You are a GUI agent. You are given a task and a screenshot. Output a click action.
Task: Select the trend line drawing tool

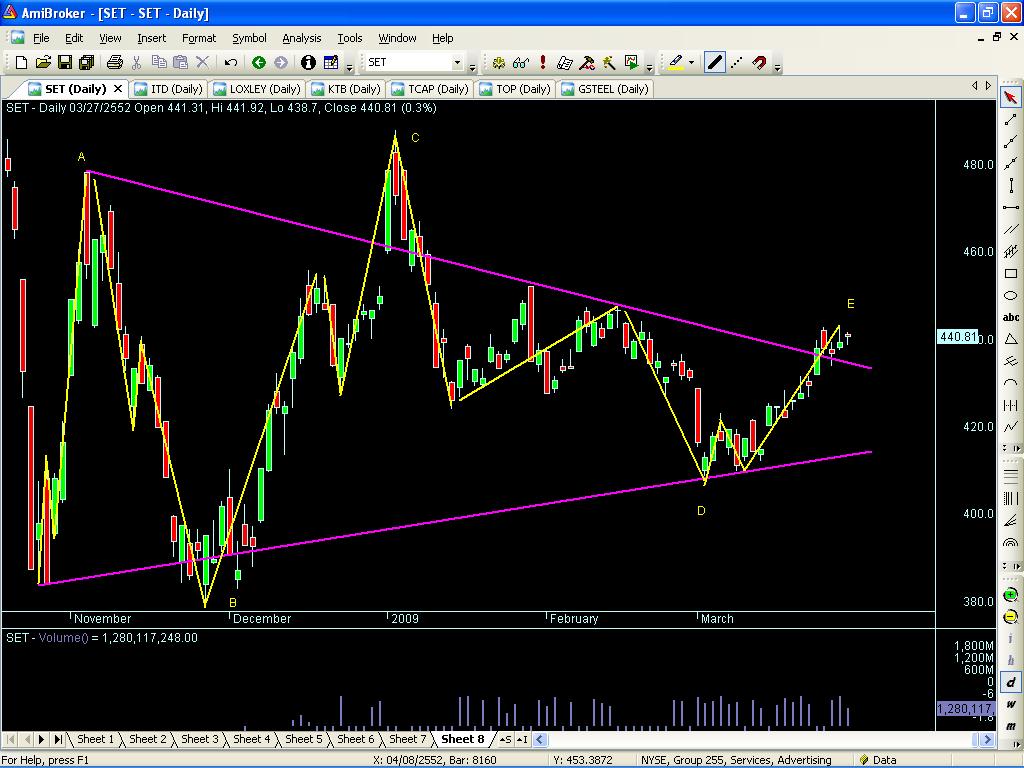coord(1010,120)
